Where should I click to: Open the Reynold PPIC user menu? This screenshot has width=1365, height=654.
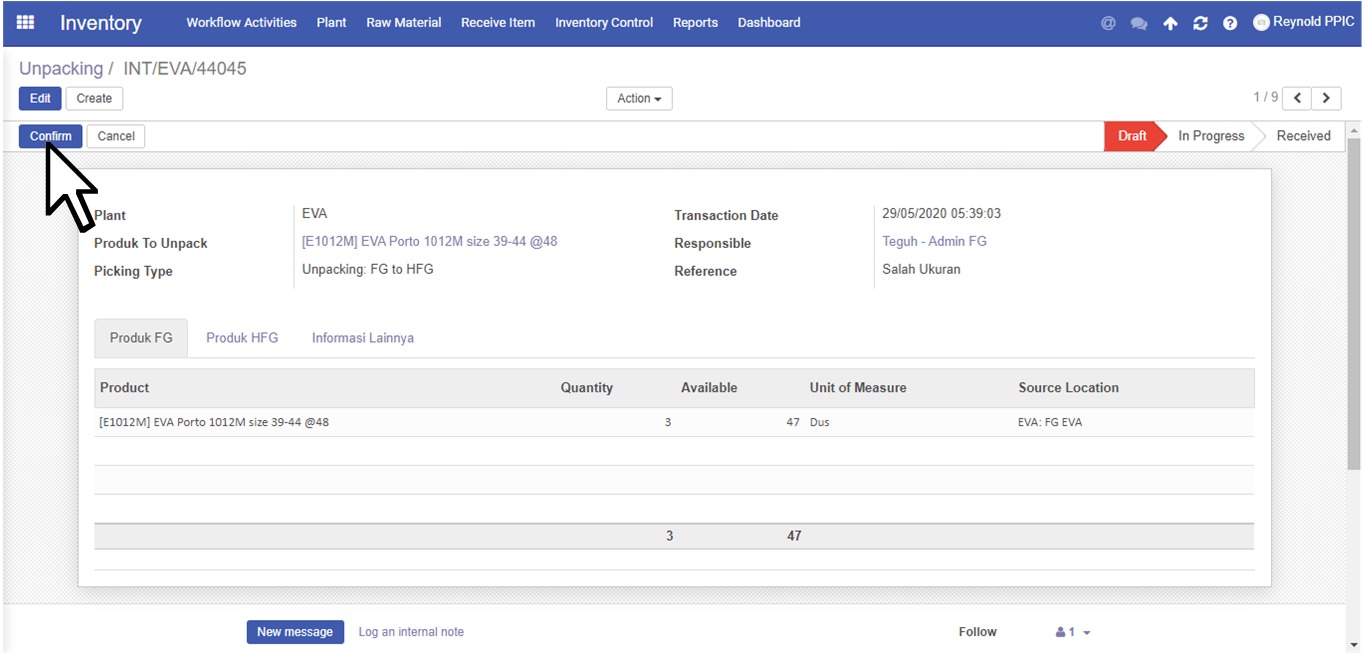pos(1304,22)
